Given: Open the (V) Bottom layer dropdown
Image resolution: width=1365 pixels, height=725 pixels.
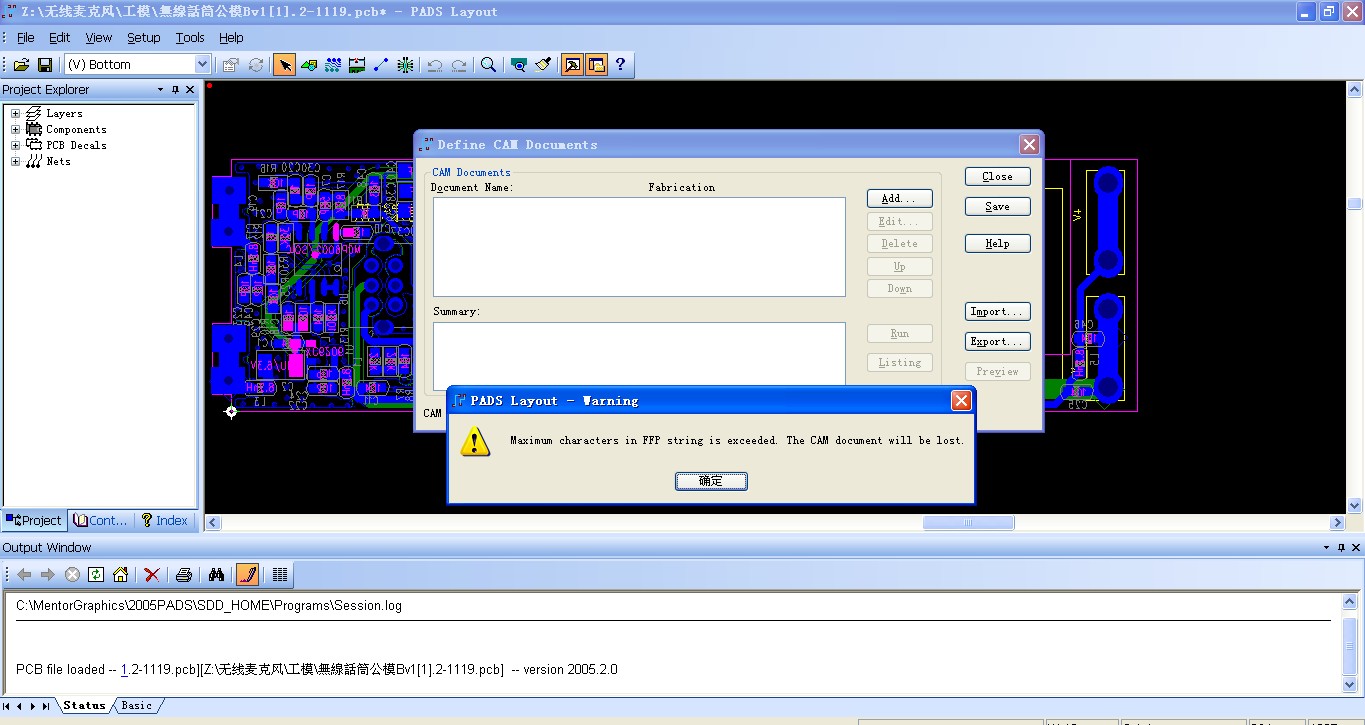Looking at the screenshot, I should click(x=202, y=64).
